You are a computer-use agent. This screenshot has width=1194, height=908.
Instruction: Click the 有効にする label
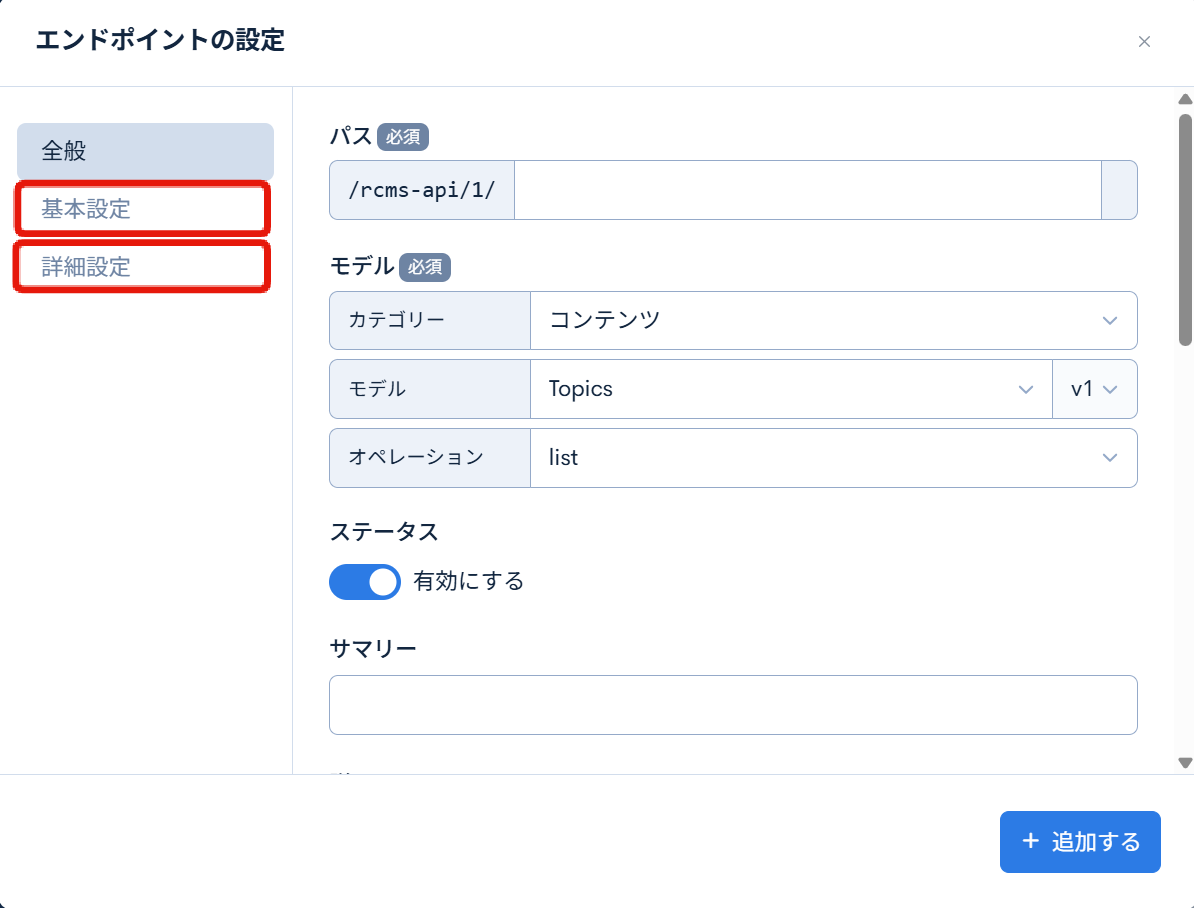click(x=468, y=581)
